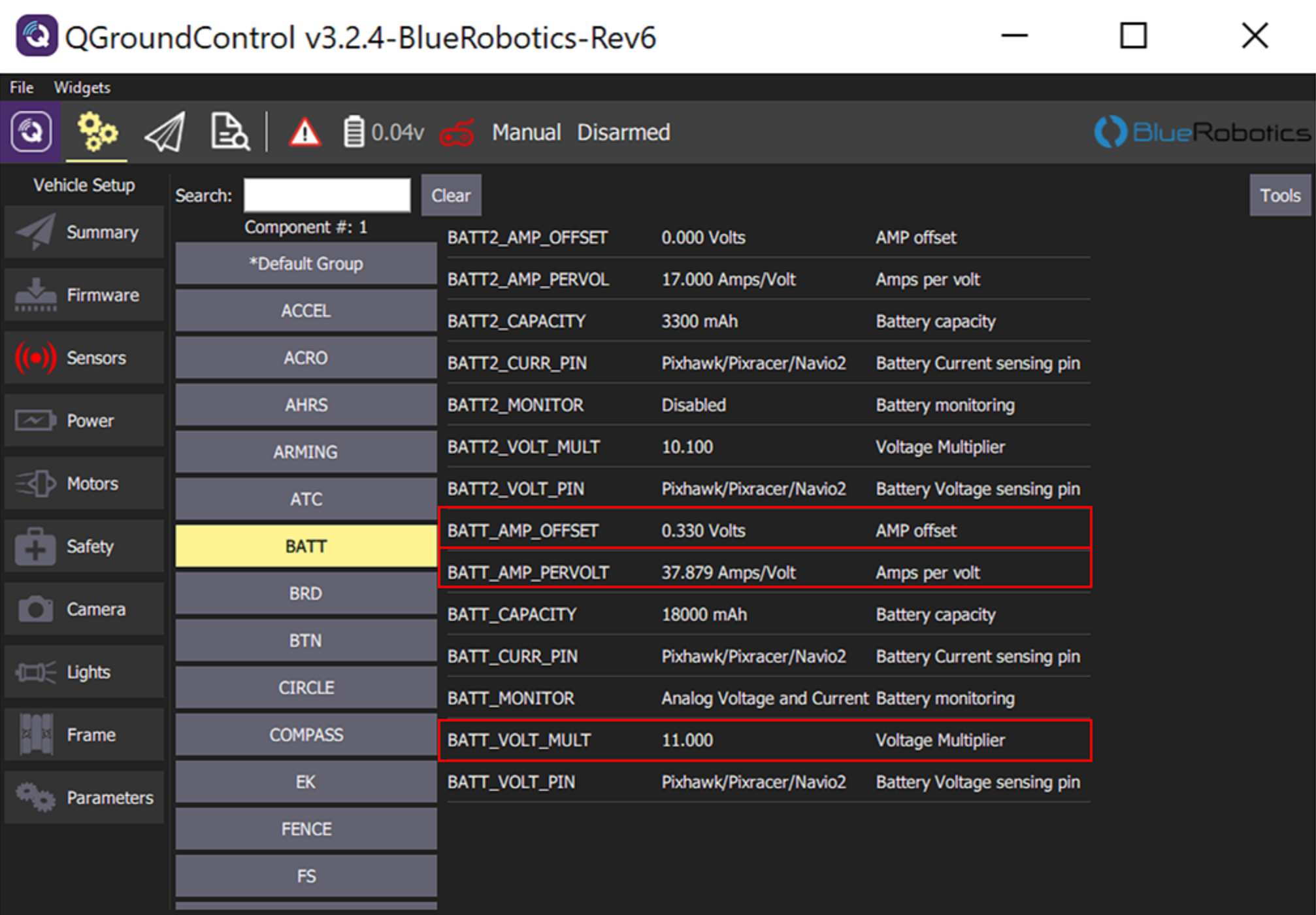Minimize the QGroundControl window

1014,35
